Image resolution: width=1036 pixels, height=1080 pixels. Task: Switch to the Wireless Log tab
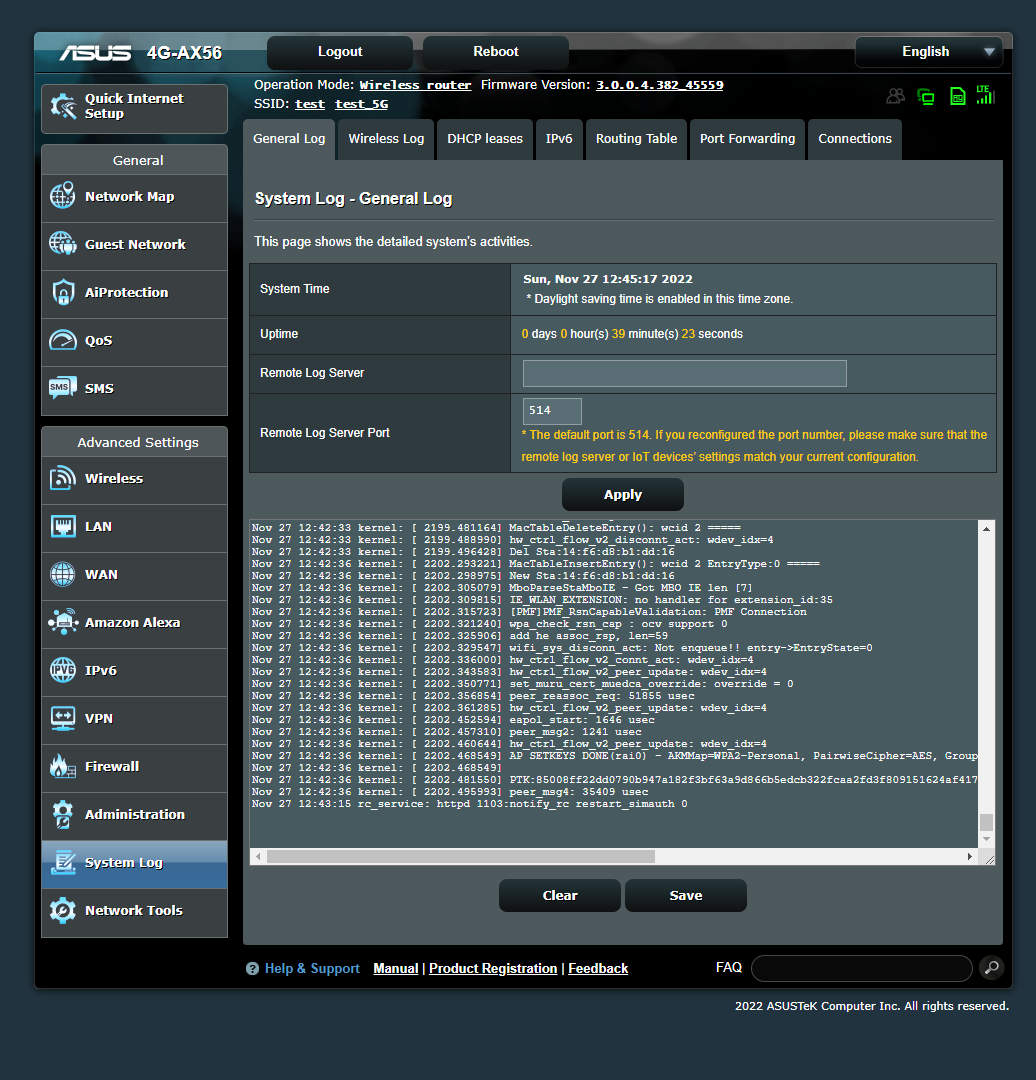386,139
